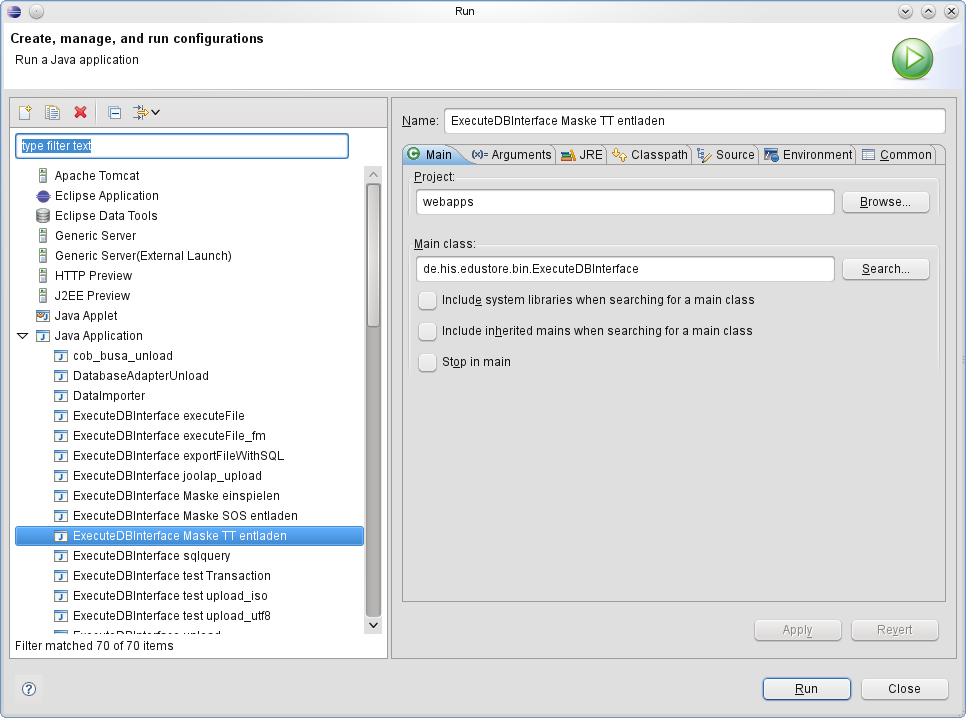
Task: Click the HTTP Preview icon
Action: [x=43, y=275]
